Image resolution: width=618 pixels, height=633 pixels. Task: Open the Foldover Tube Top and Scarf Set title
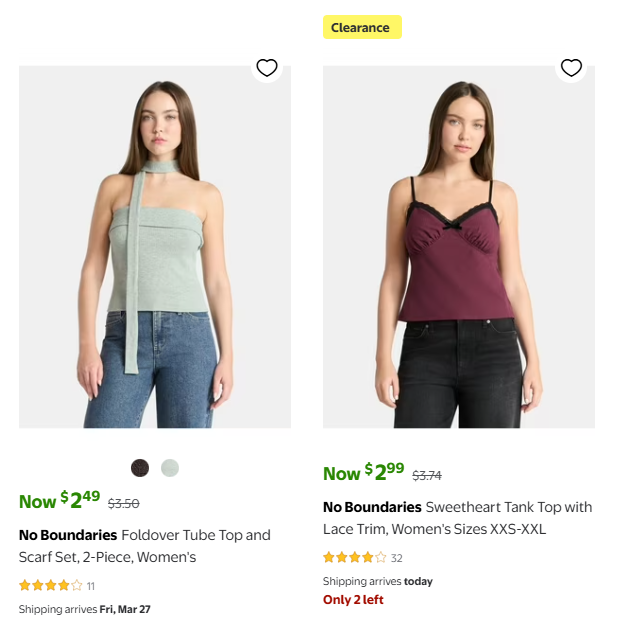click(145, 546)
